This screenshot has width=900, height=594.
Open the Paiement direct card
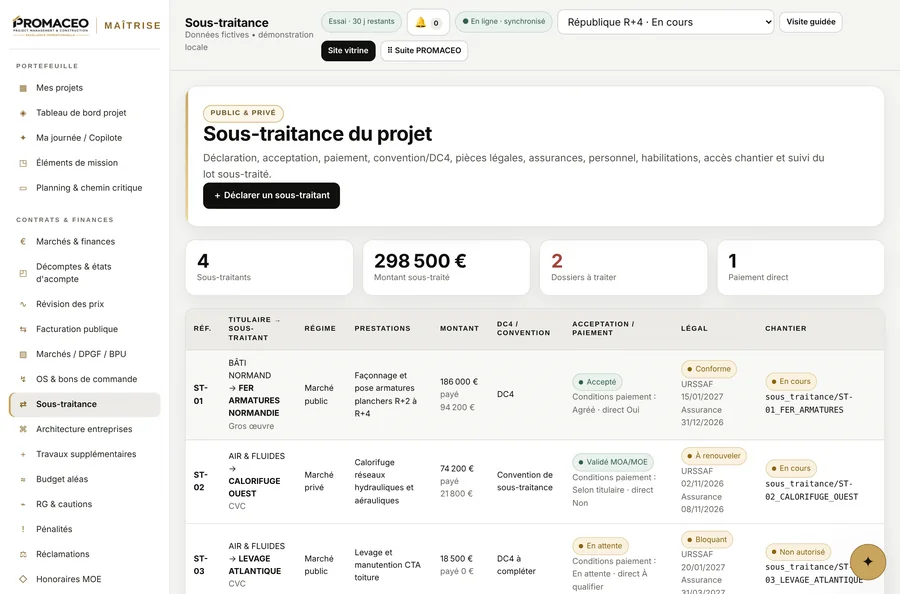point(801,267)
